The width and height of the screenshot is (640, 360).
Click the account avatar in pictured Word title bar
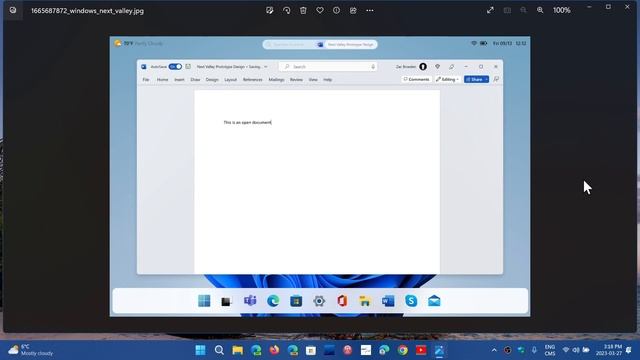click(x=423, y=67)
